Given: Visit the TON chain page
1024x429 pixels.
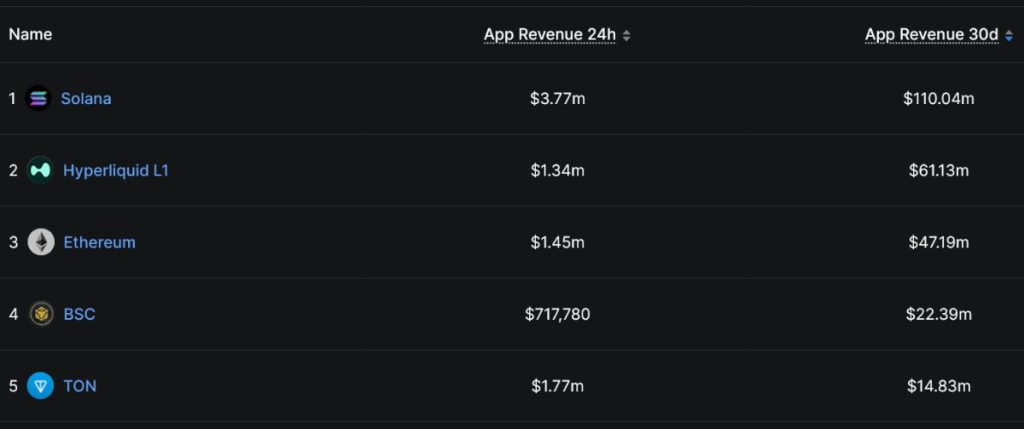Looking at the screenshot, I should [80, 386].
